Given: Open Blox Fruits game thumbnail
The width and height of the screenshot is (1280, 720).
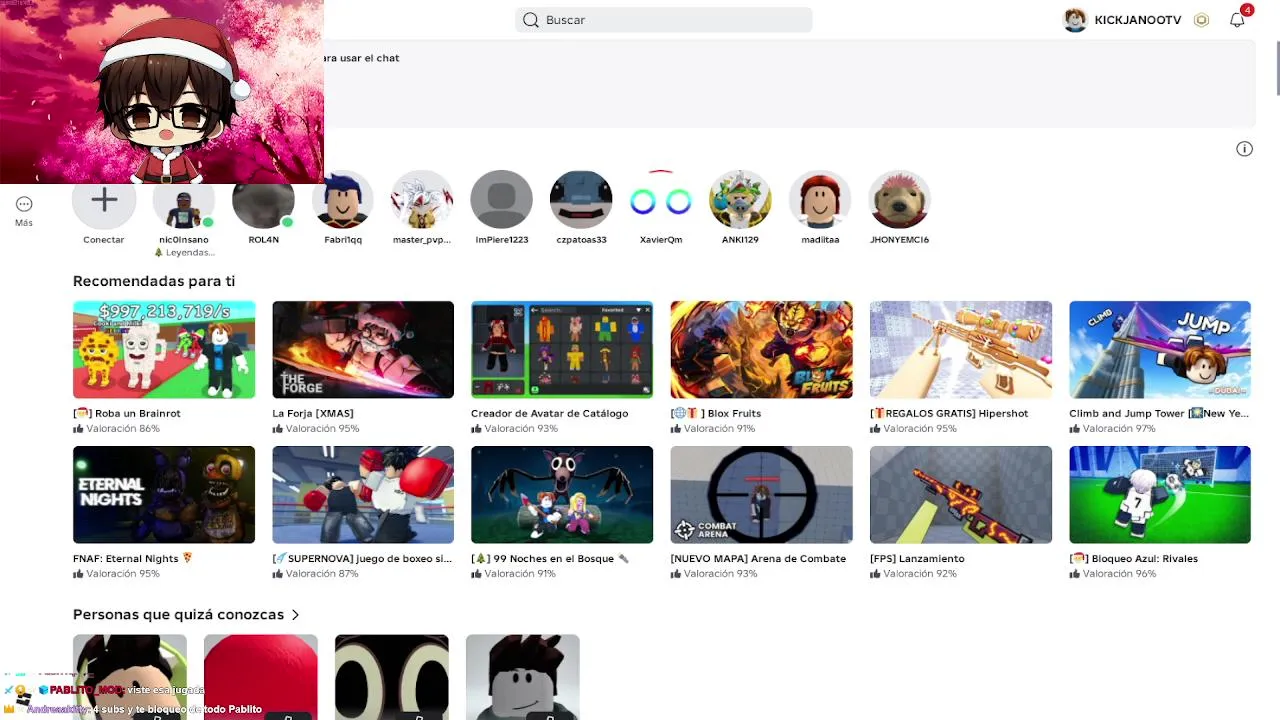Looking at the screenshot, I should pos(762,350).
